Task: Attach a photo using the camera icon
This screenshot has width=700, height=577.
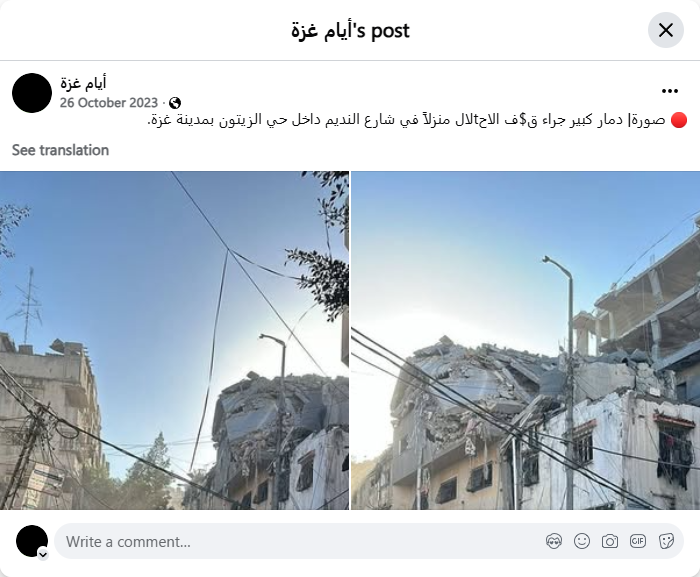Action: pos(610,541)
